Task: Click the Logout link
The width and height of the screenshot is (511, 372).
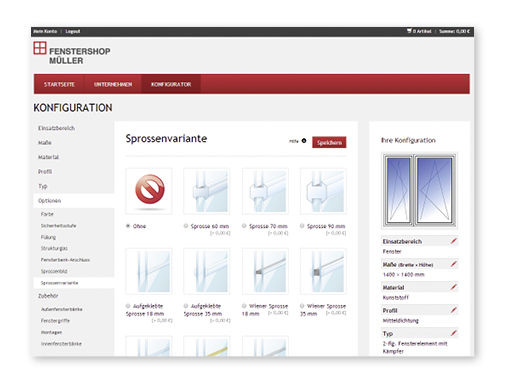Action: pos(73,31)
